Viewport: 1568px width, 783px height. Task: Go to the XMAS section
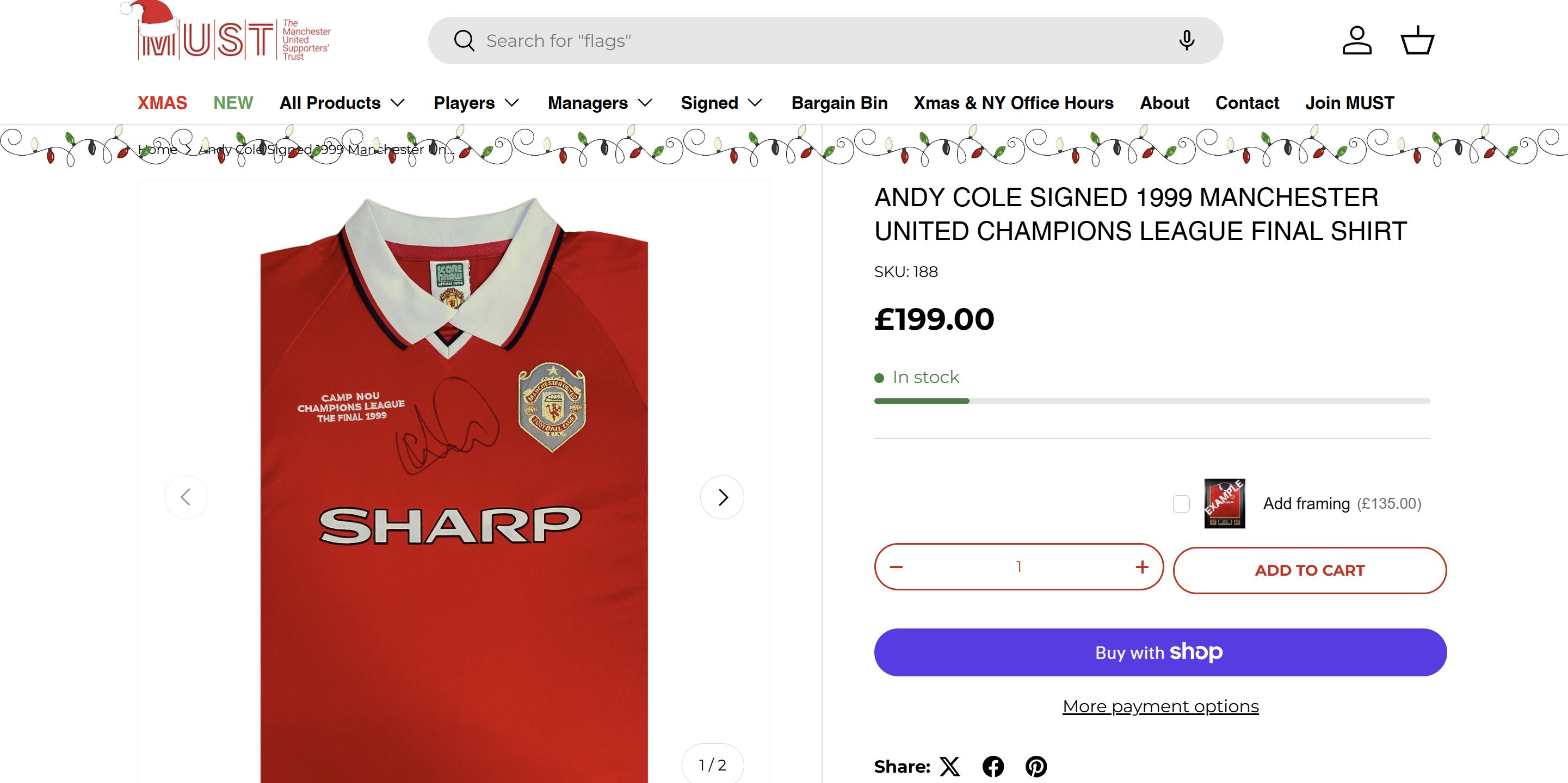click(x=163, y=103)
